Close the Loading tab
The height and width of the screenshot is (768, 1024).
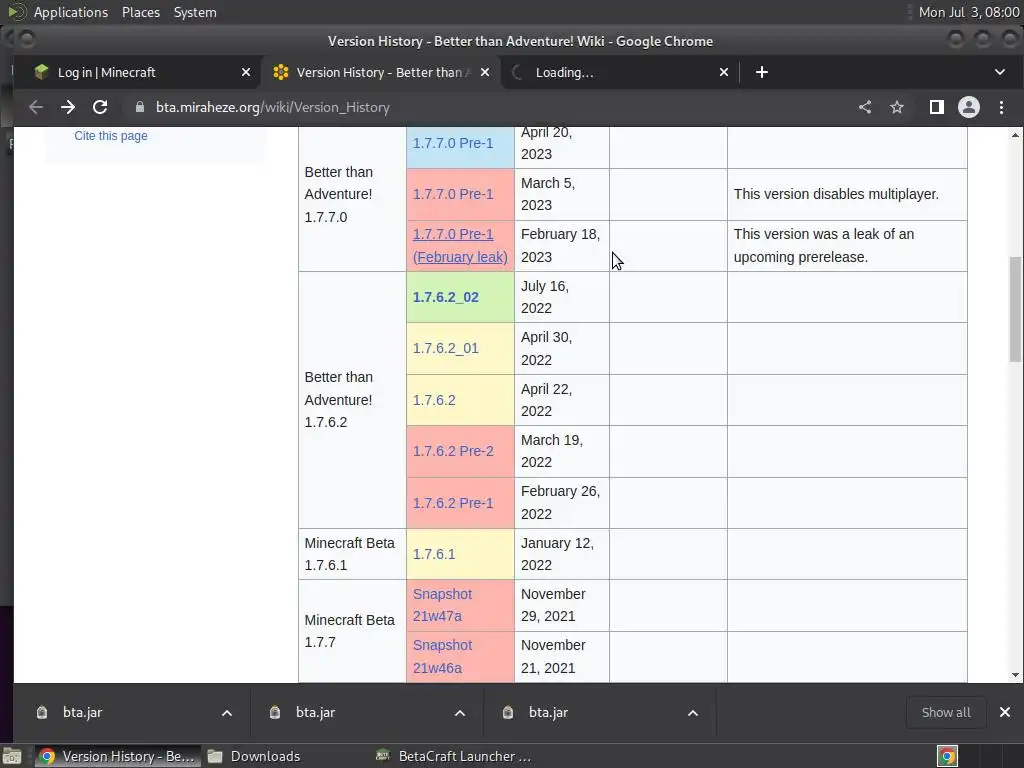click(724, 72)
